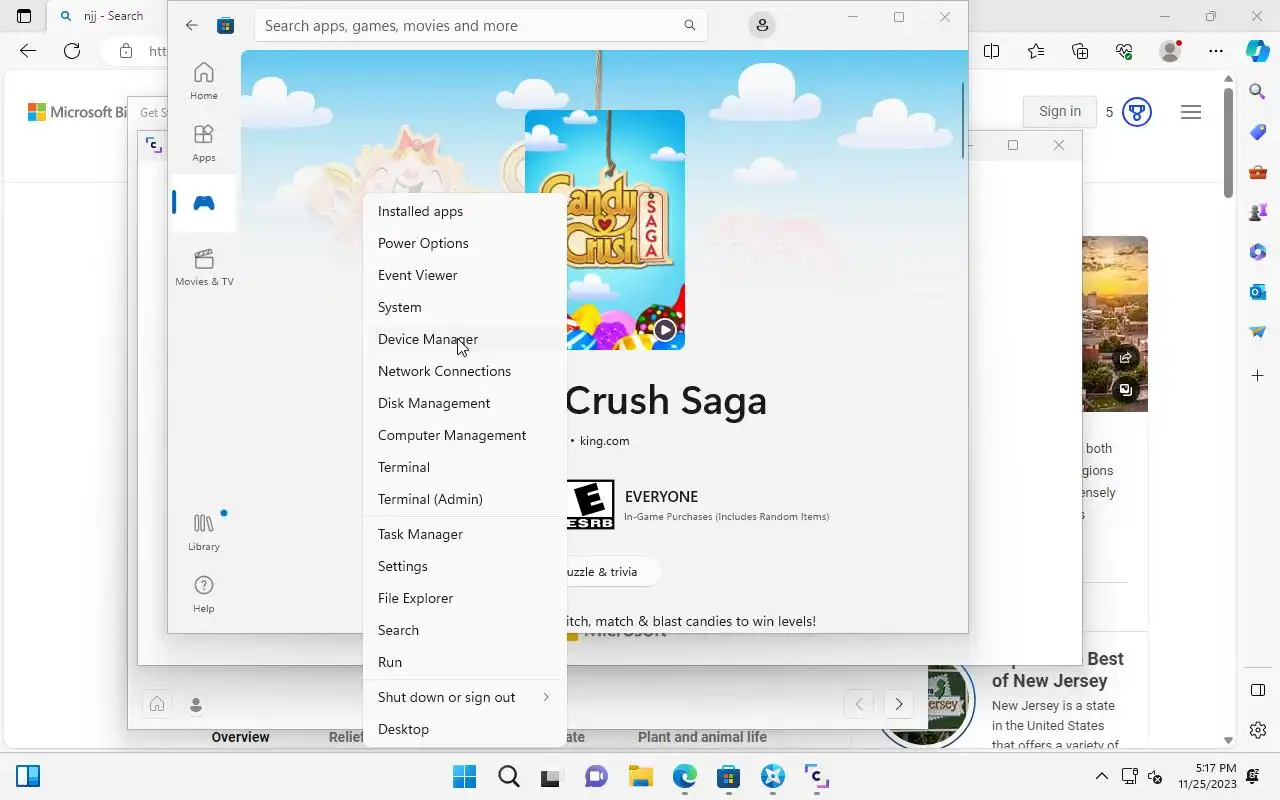The height and width of the screenshot is (800, 1280).
Task: Select the Gaming controller icon in Store sidebar
Action: [x=204, y=203]
